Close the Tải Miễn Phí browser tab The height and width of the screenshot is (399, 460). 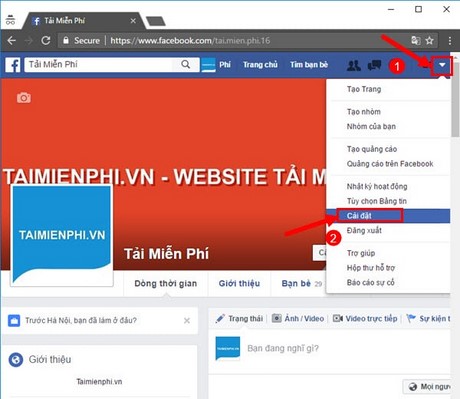pos(133,21)
